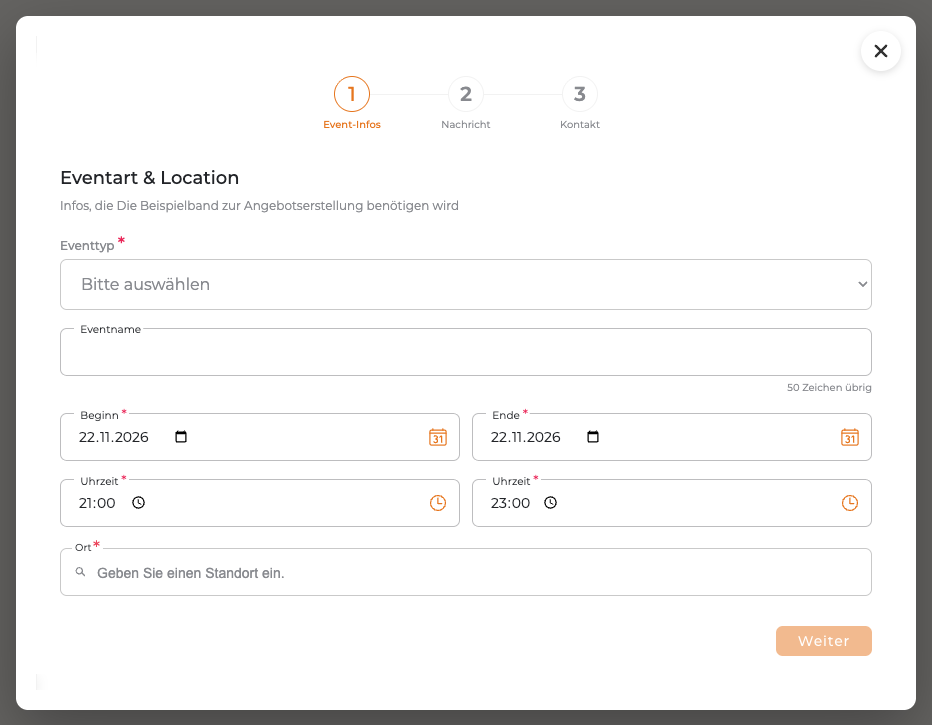Open orange calendar icon in Beginn field
The image size is (932, 725).
[437, 437]
